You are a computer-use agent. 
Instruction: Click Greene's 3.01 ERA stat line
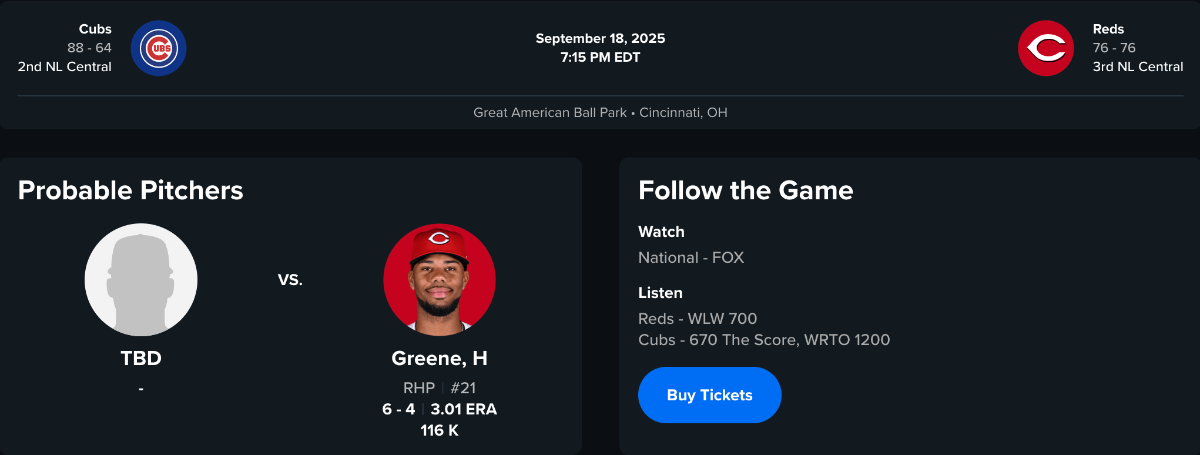coord(464,409)
